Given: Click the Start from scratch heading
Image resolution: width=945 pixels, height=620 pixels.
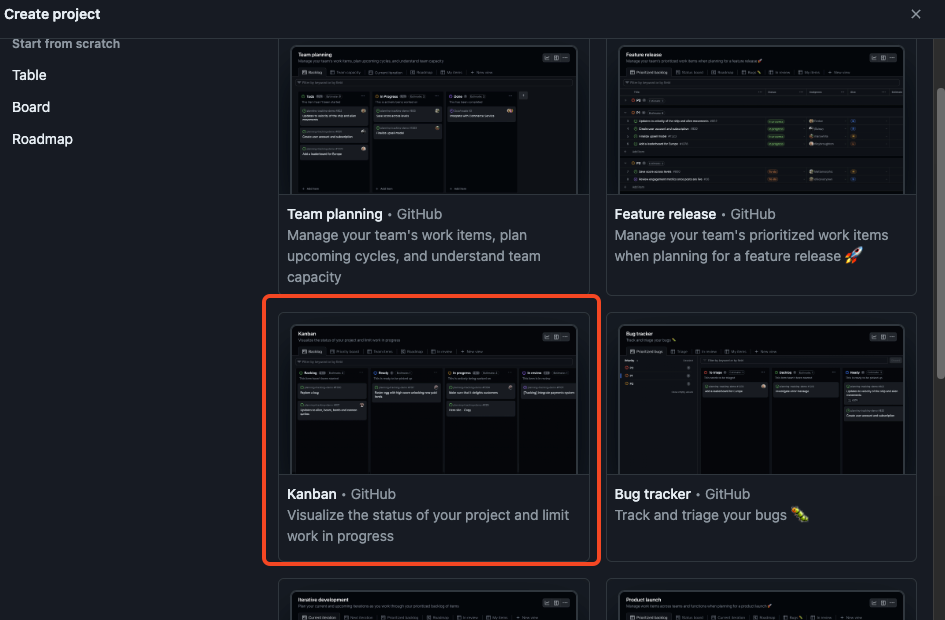Looking at the screenshot, I should [x=66, y=44].
